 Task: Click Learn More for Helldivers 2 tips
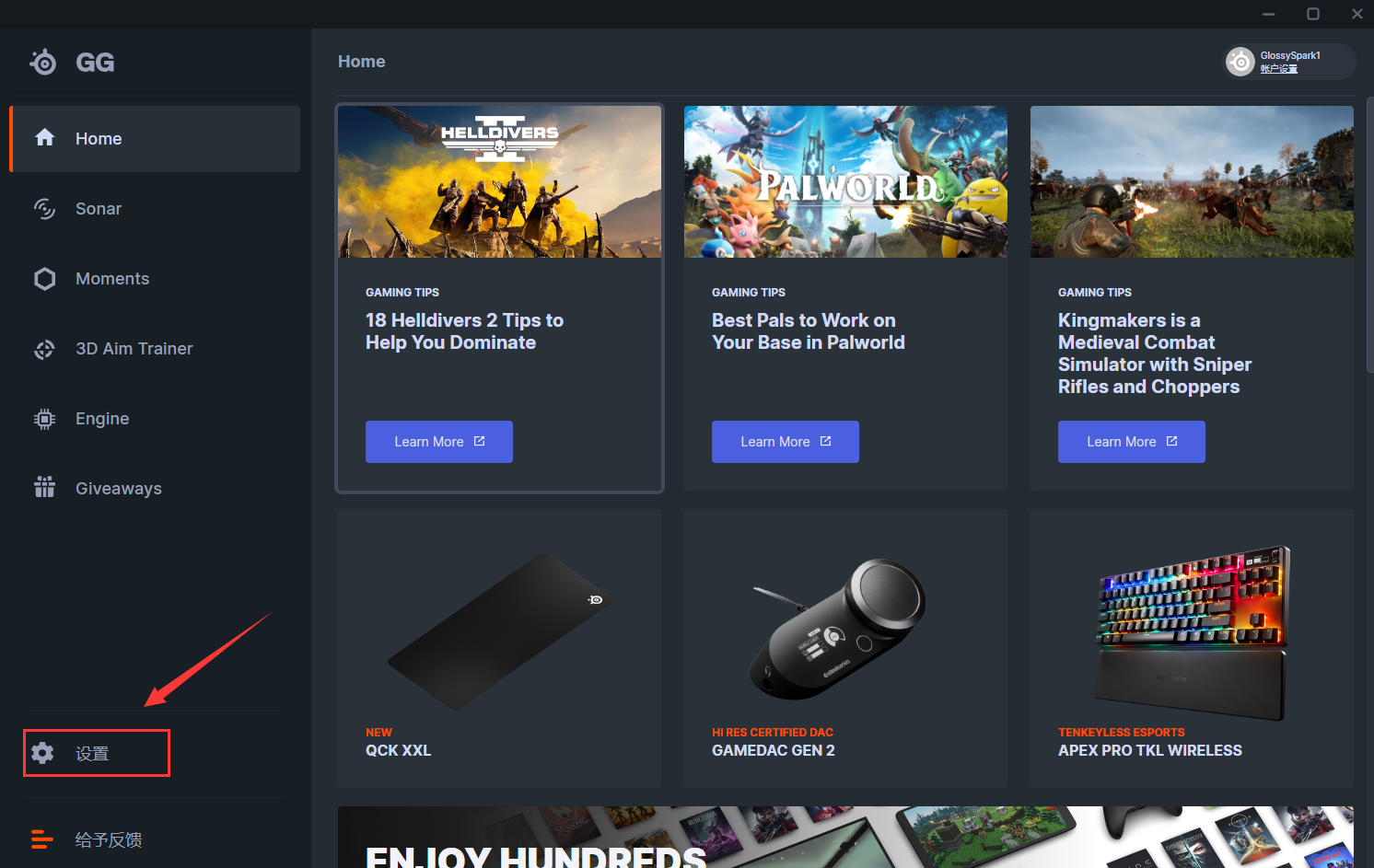(439, 442)
